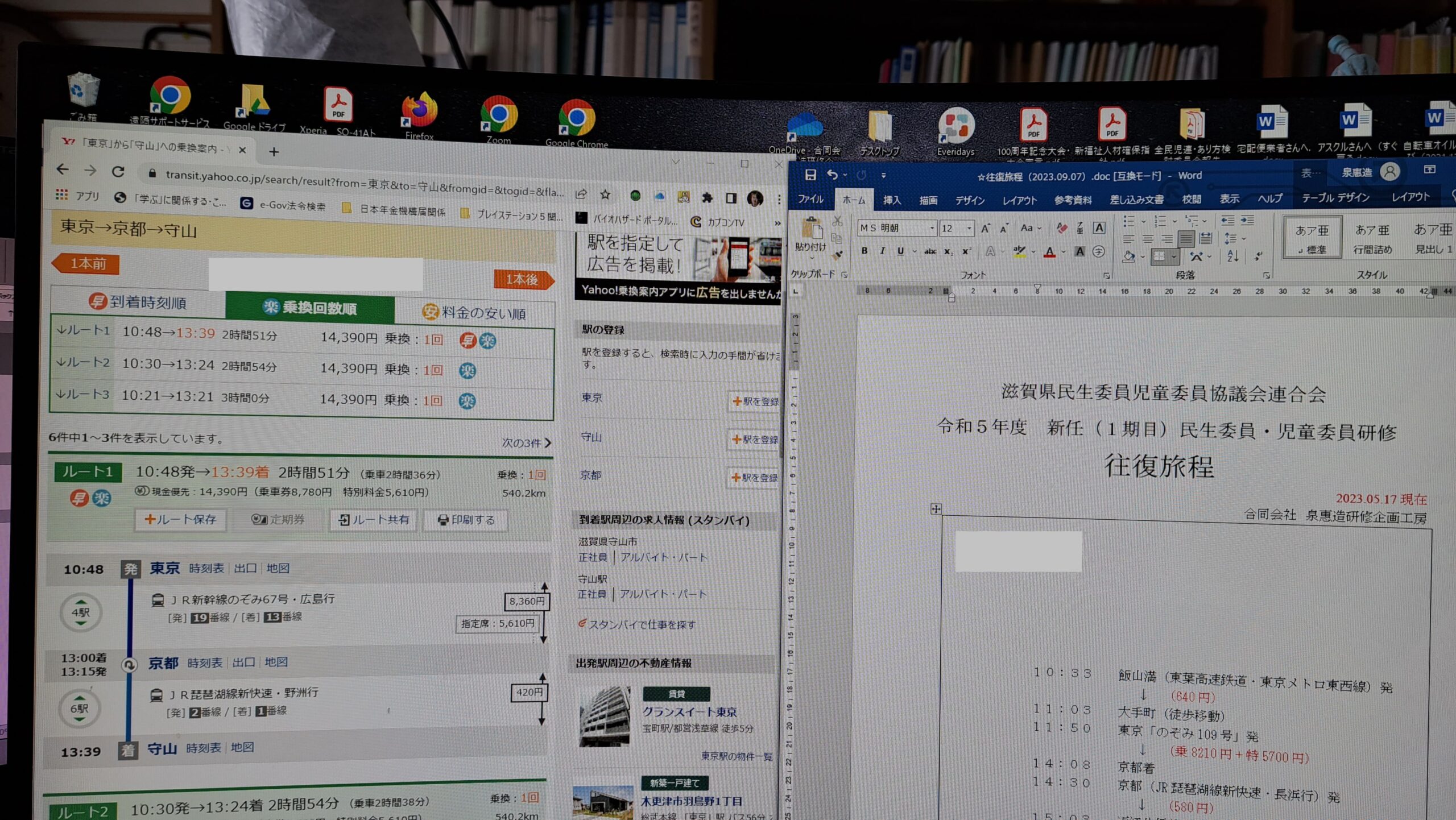Click the 1本前 button
Screen dimensions: 1456x820
coord(86,264)
